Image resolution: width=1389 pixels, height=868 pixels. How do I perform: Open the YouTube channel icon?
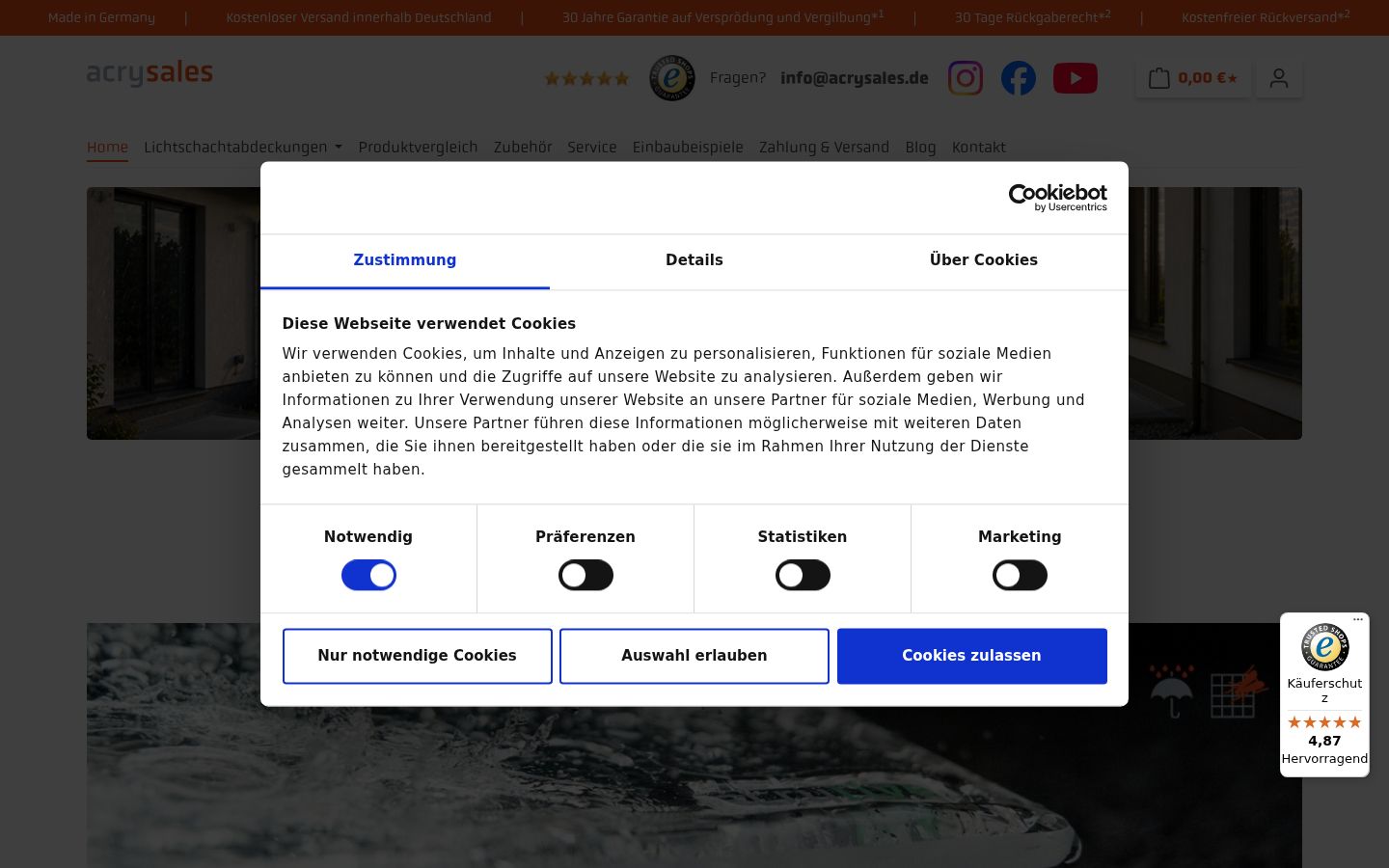click(1075, 78)
